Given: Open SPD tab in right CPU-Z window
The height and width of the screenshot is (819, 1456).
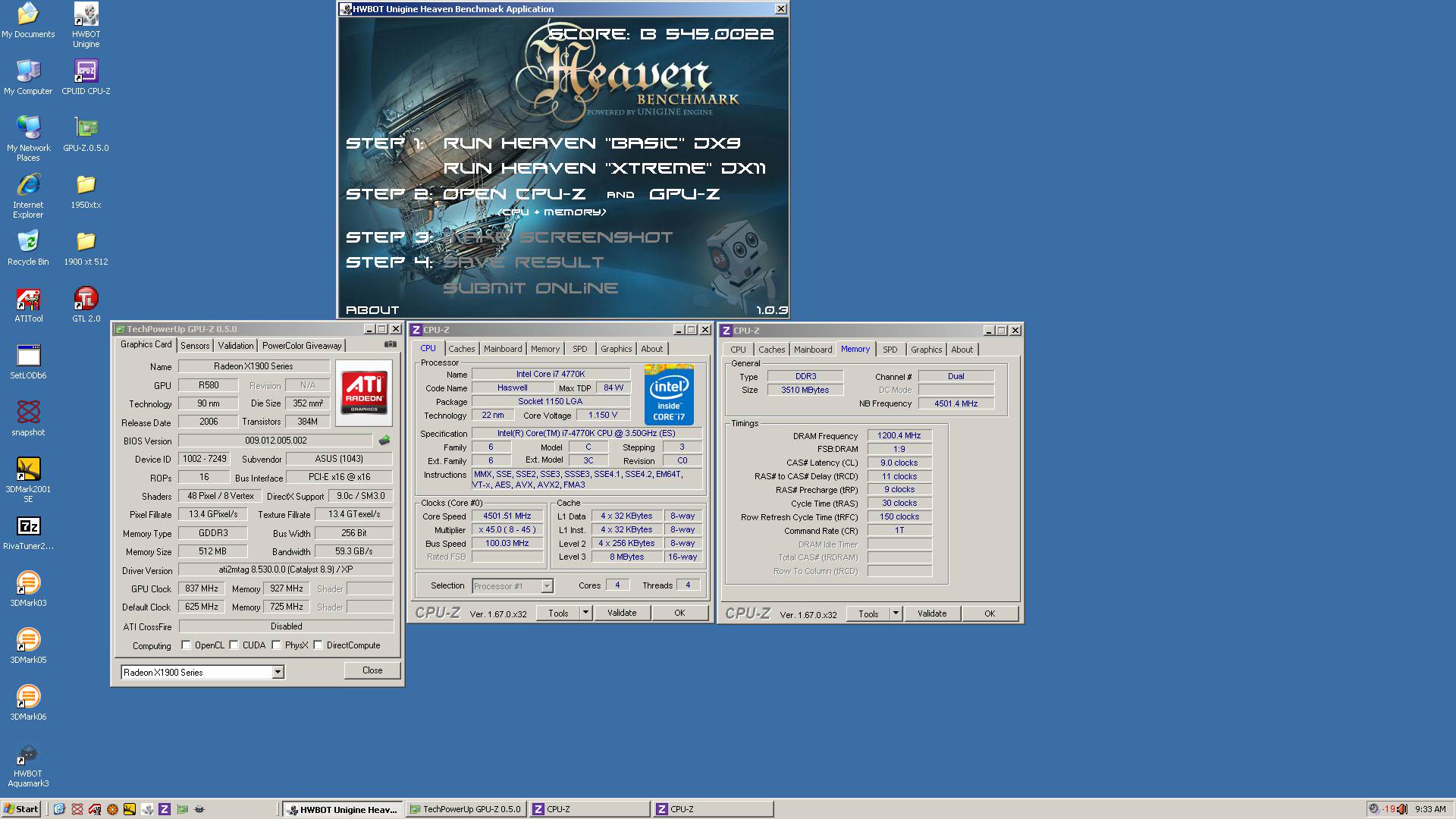Looking at the screenshot, I should 890,350.
